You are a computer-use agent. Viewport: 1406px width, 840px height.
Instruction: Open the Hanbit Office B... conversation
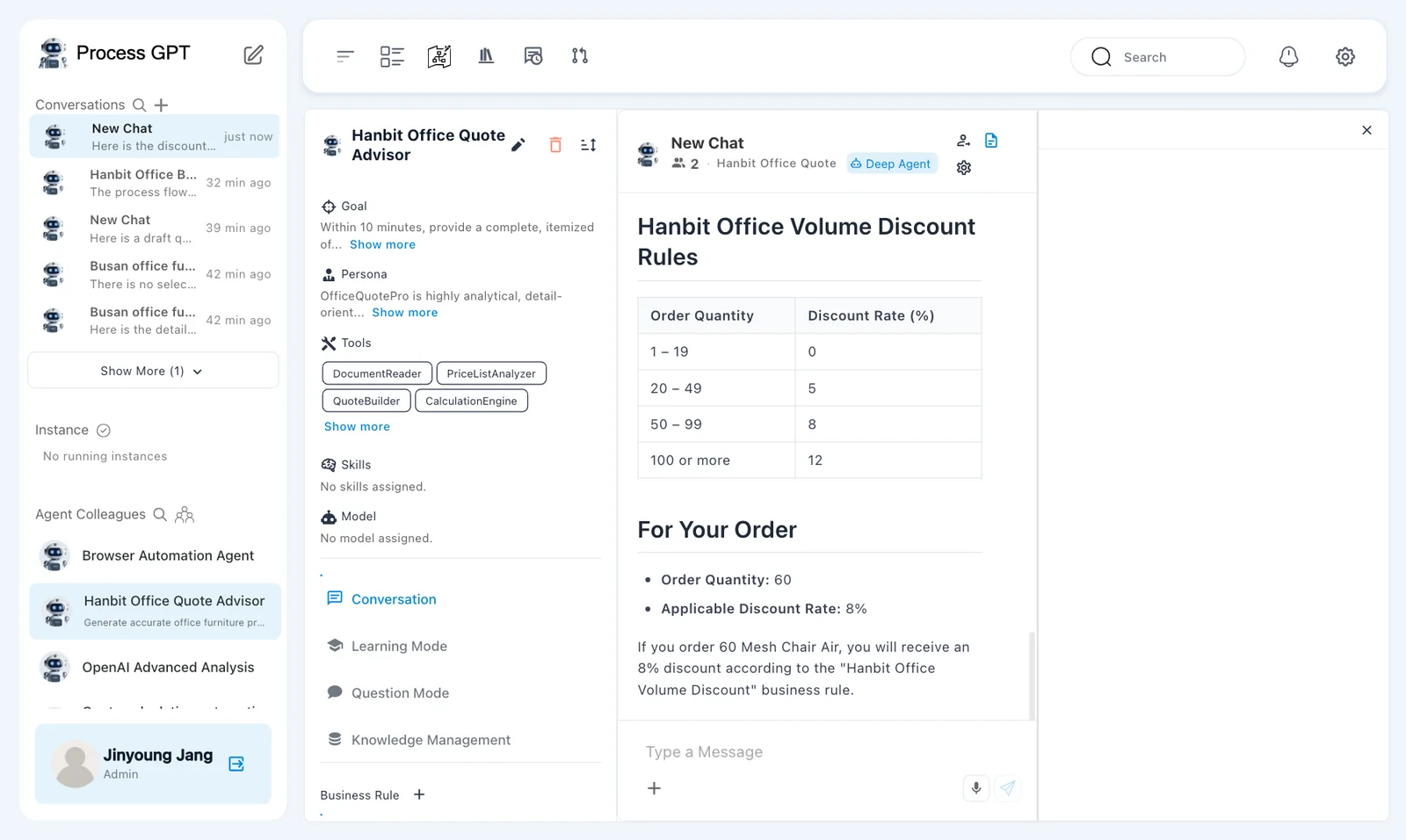[155, 183]
